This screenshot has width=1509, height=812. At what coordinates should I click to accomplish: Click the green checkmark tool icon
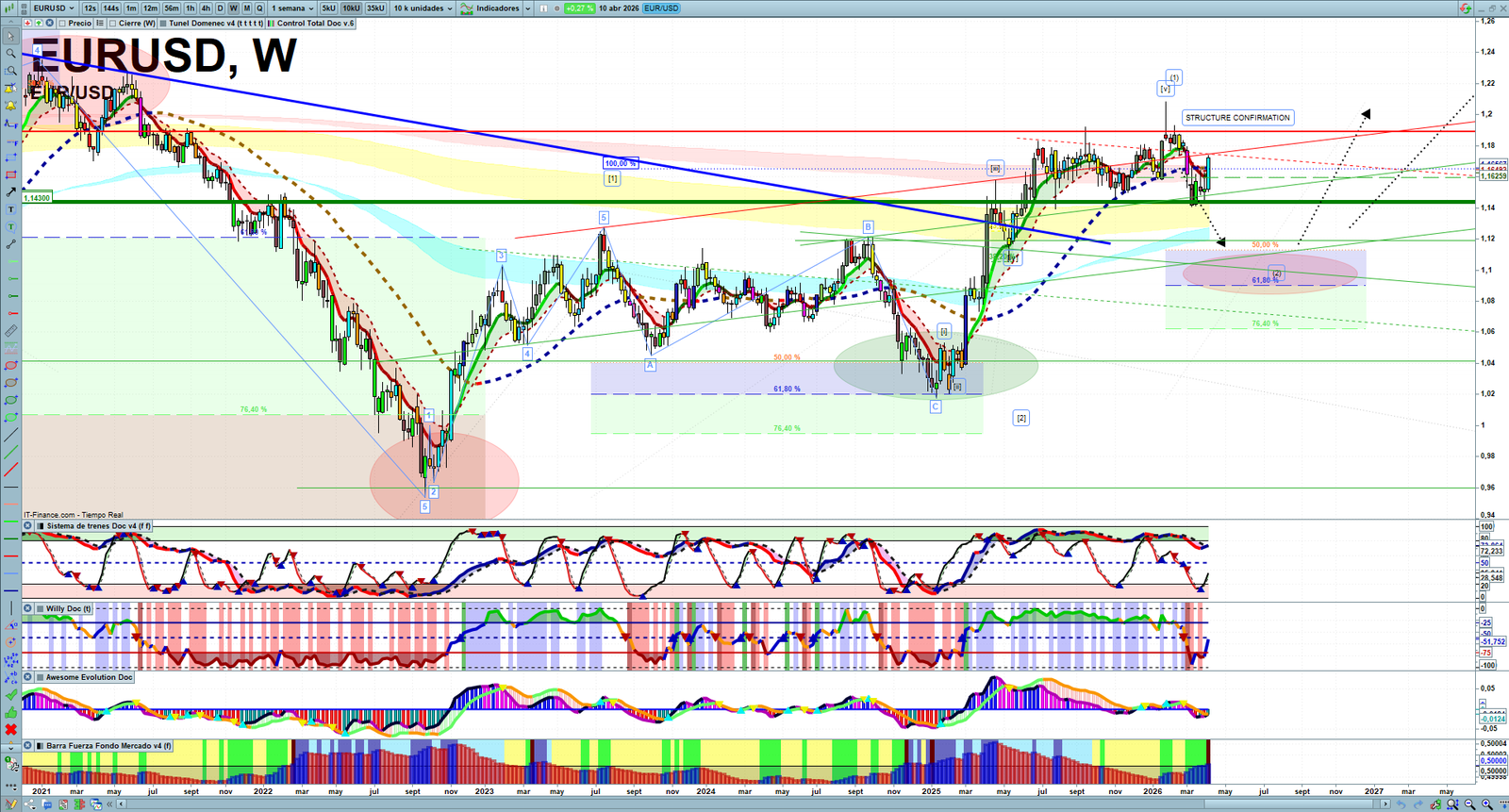point(10,695)
